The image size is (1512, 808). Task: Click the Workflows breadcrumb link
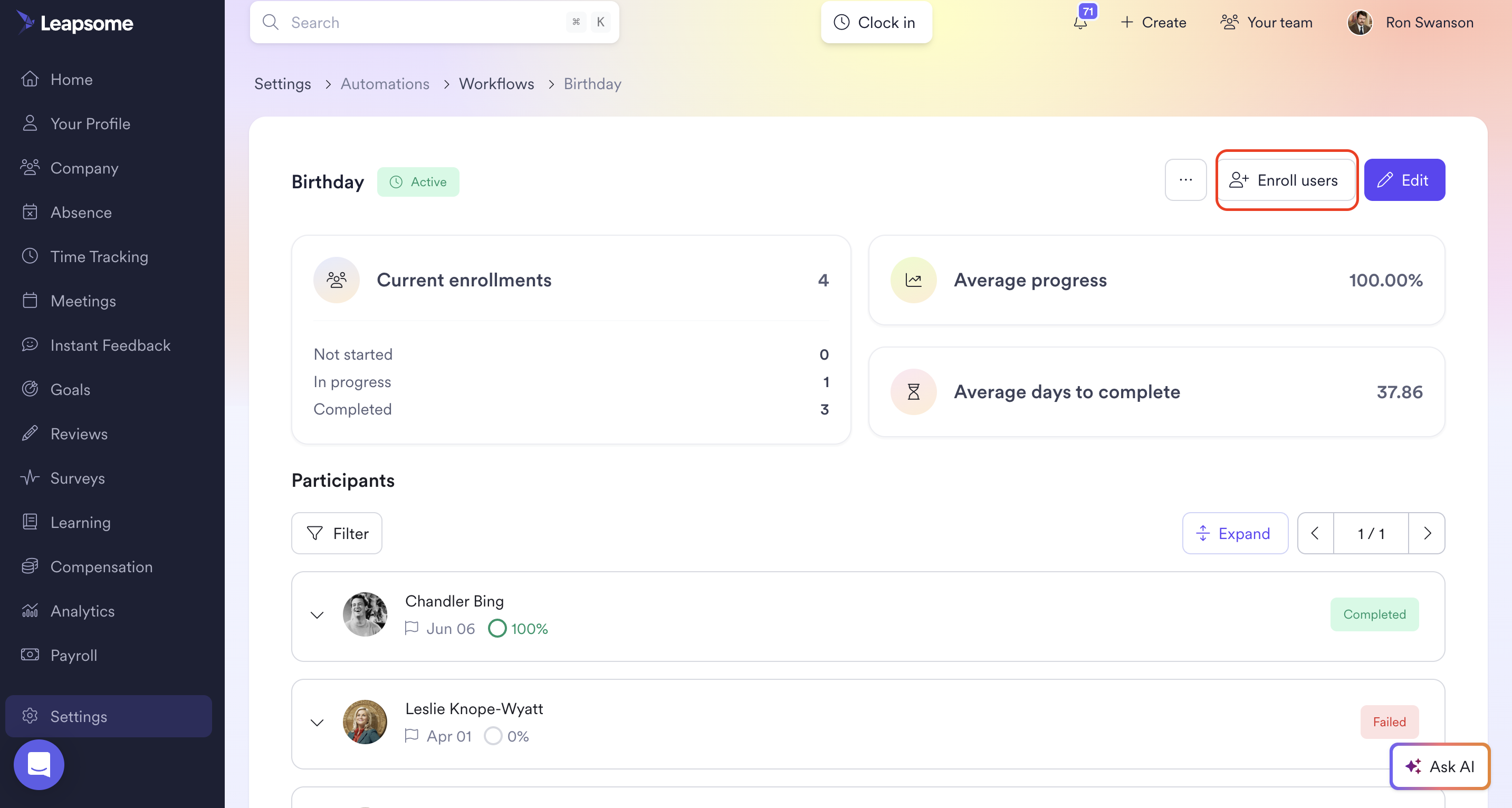click(x=496, y=84)
